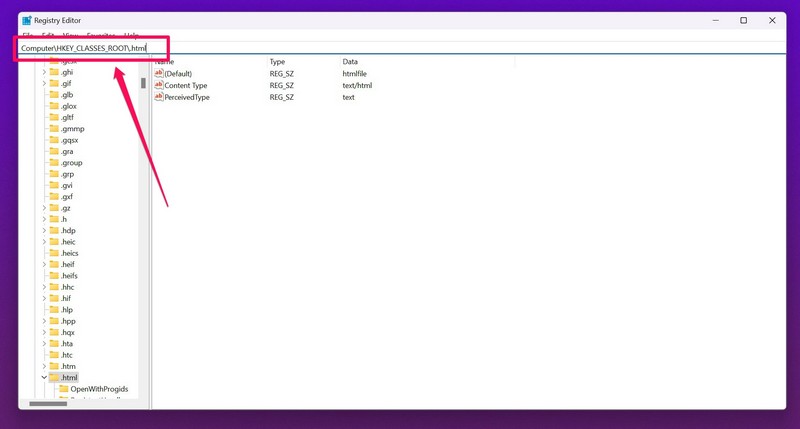Sort values by the Data column header
Viewport: 800px width, 429px height.
pyautogui.click(x=350, y=62)
